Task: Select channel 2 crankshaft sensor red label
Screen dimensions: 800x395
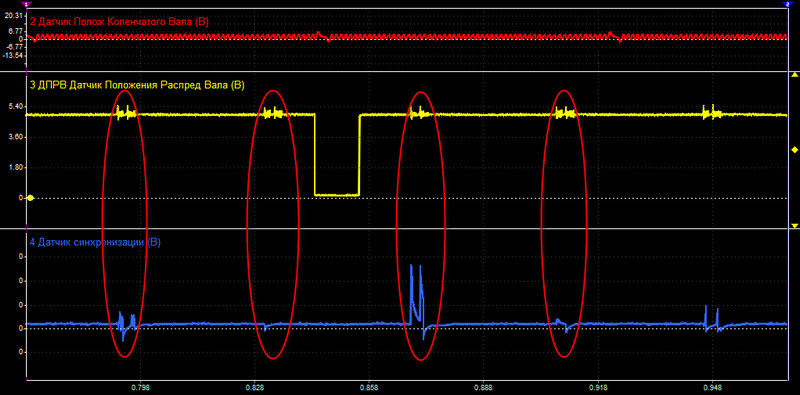Action: (119, 22)
